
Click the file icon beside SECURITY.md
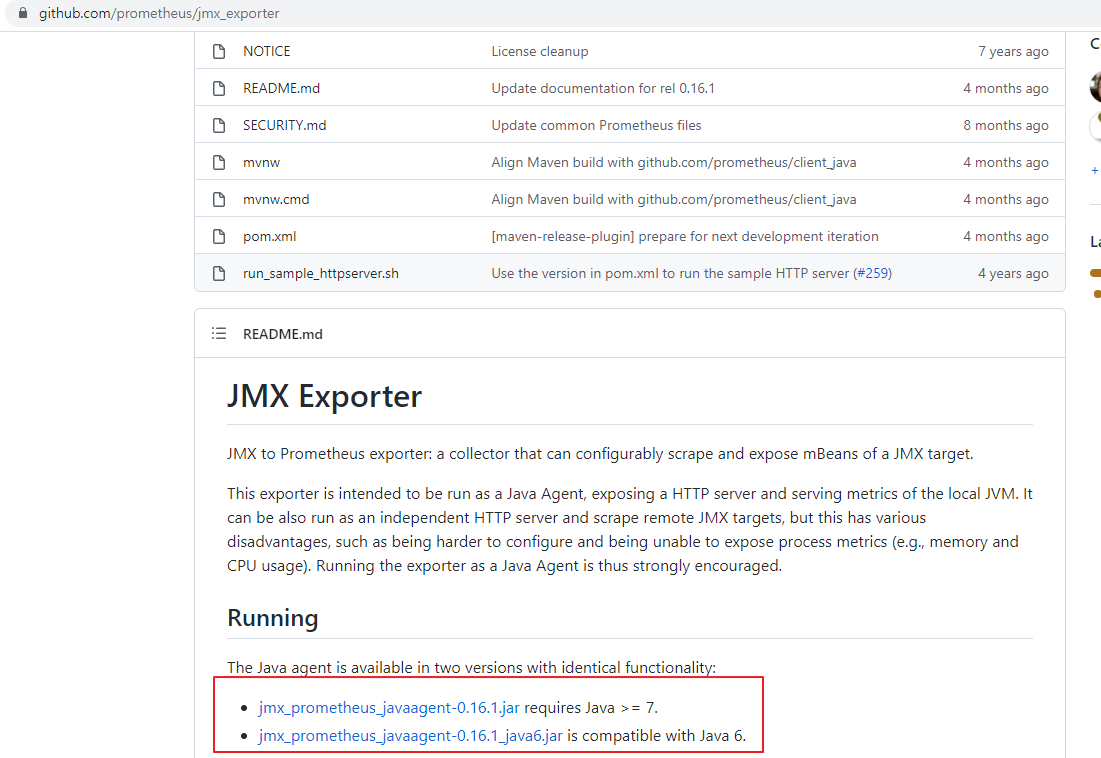[x=219, y=126]
